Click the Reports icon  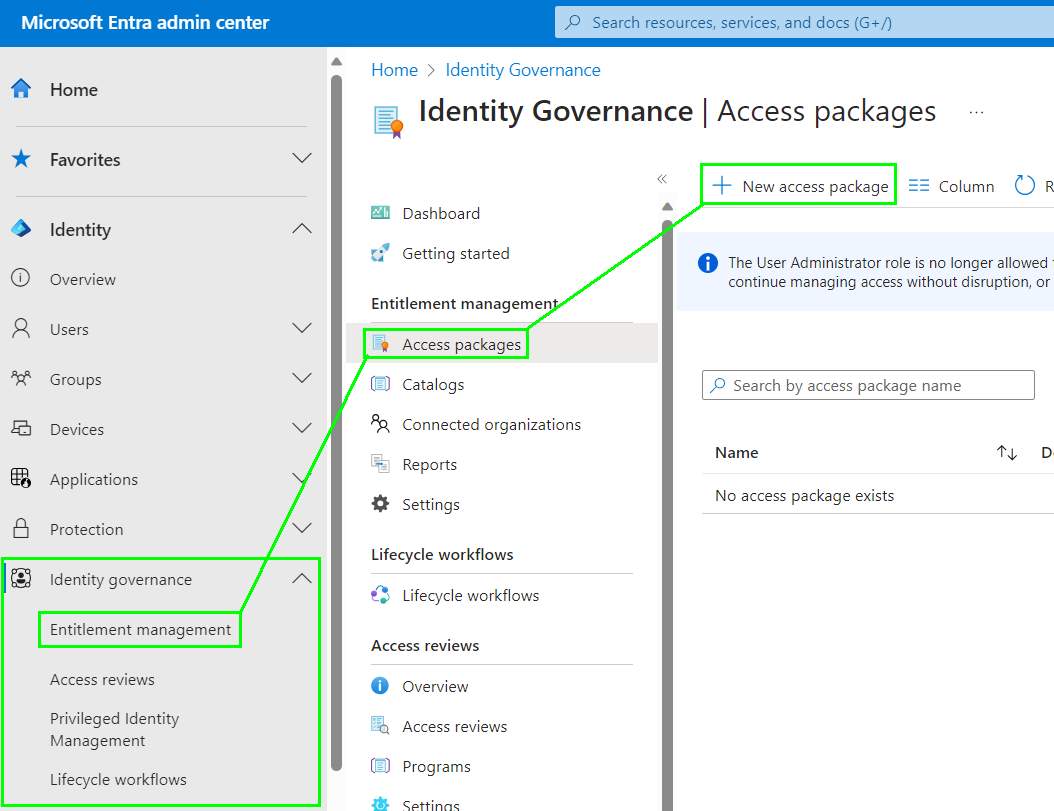[380, 464]
